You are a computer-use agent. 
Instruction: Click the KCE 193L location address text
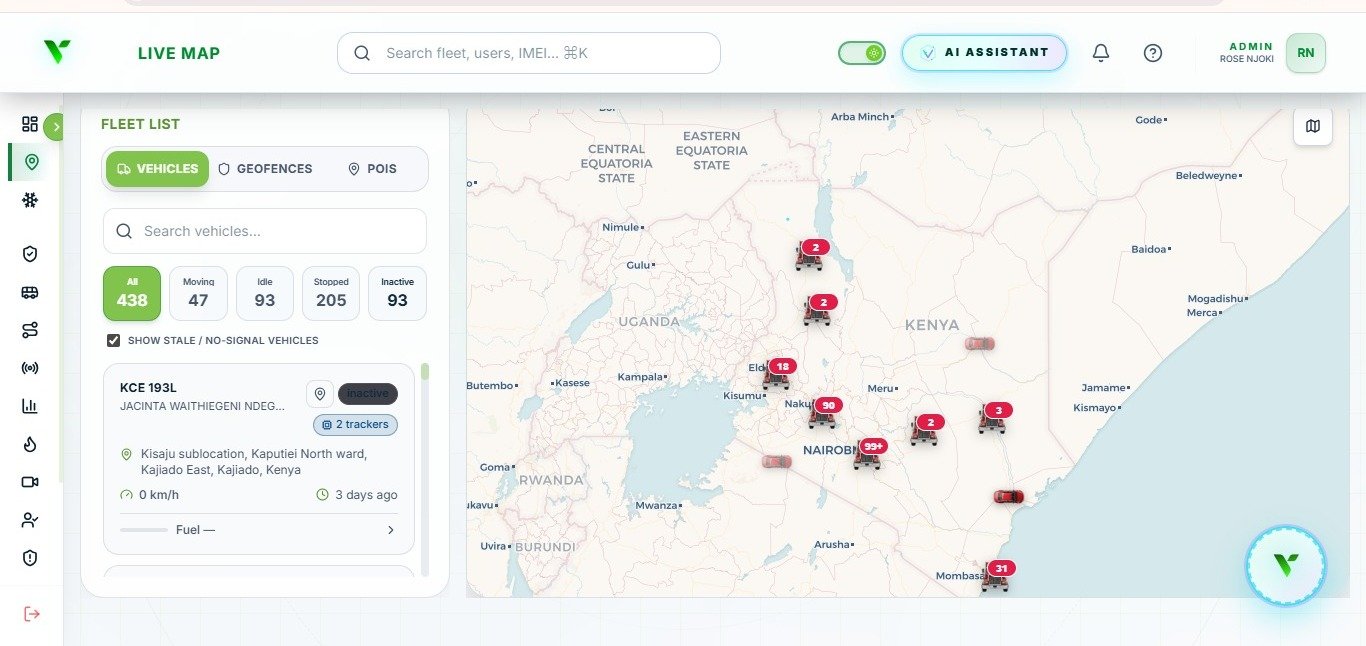[254, 462]
